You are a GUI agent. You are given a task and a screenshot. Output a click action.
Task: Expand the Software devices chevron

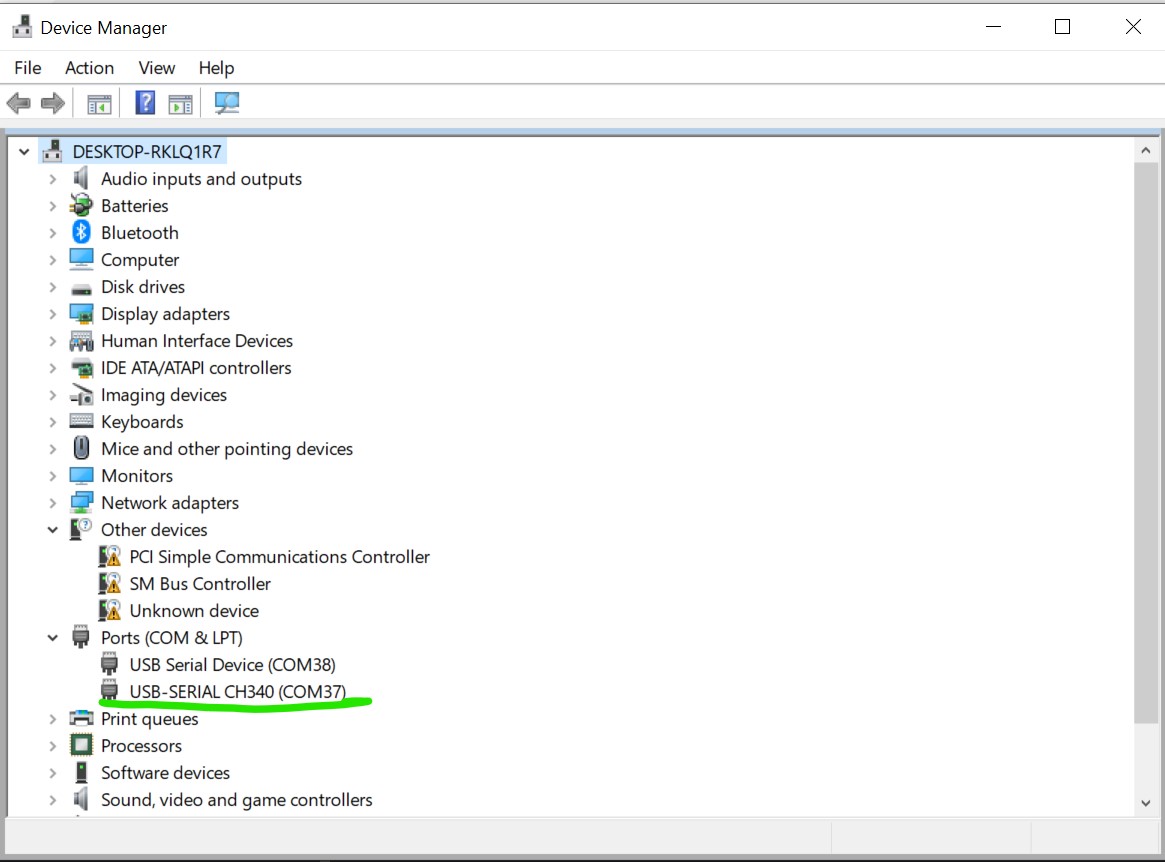(x=53, y=773)
